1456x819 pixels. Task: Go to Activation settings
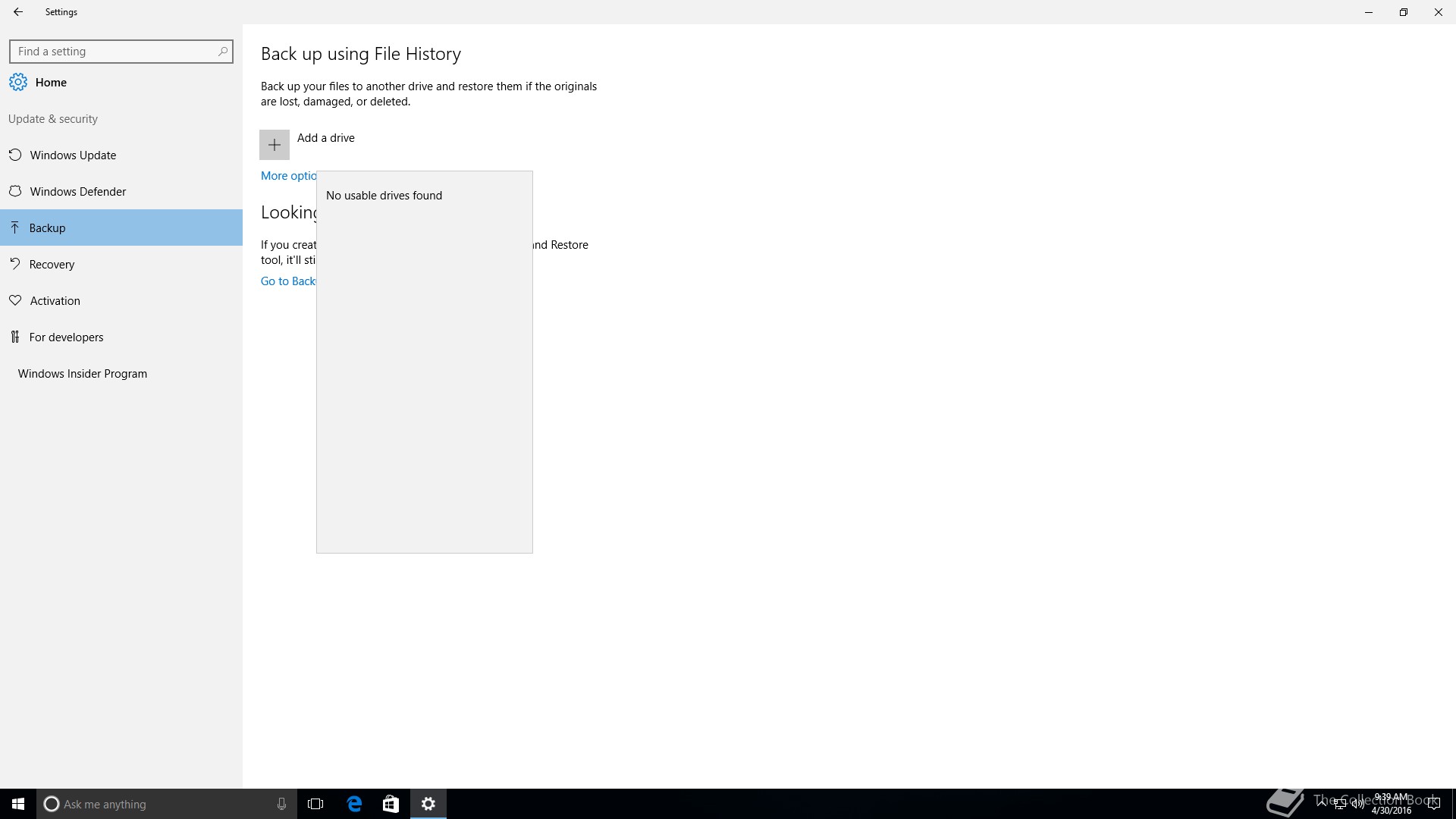[x=55, y=301]
